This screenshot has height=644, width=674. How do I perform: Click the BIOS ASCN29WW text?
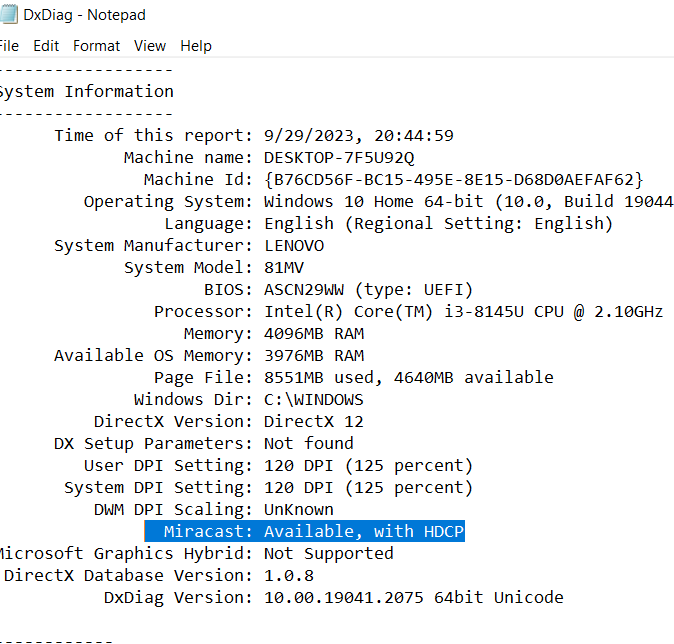304,290
